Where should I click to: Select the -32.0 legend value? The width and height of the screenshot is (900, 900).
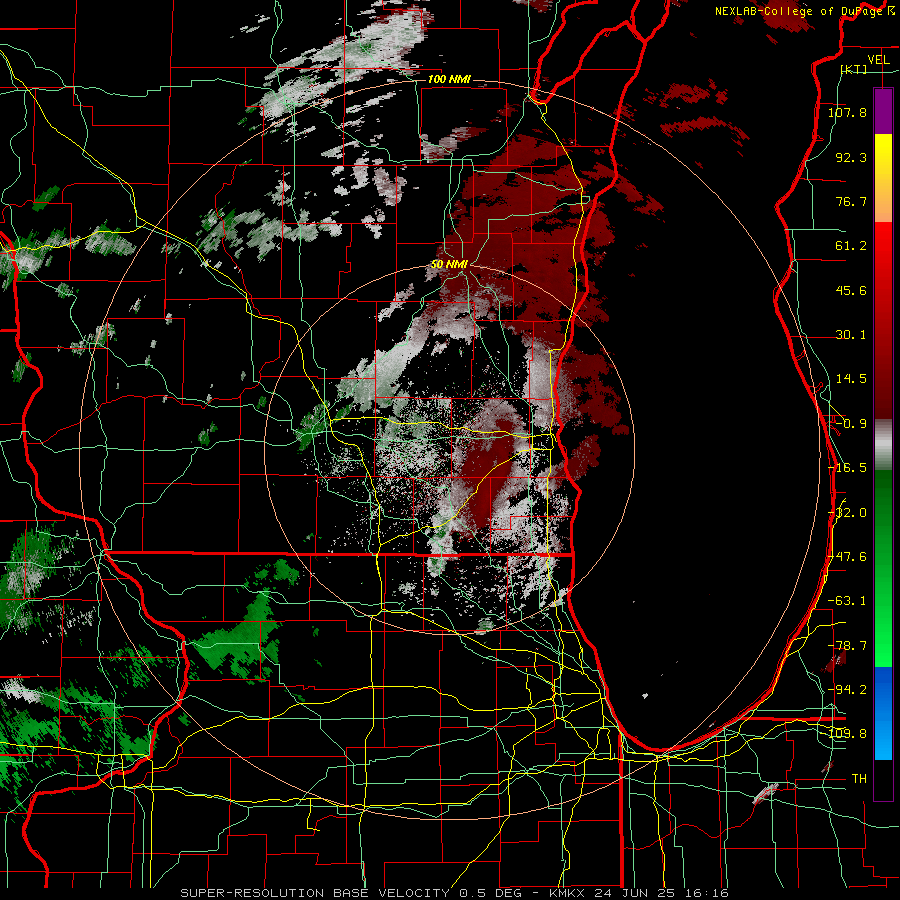click(847, 513)
